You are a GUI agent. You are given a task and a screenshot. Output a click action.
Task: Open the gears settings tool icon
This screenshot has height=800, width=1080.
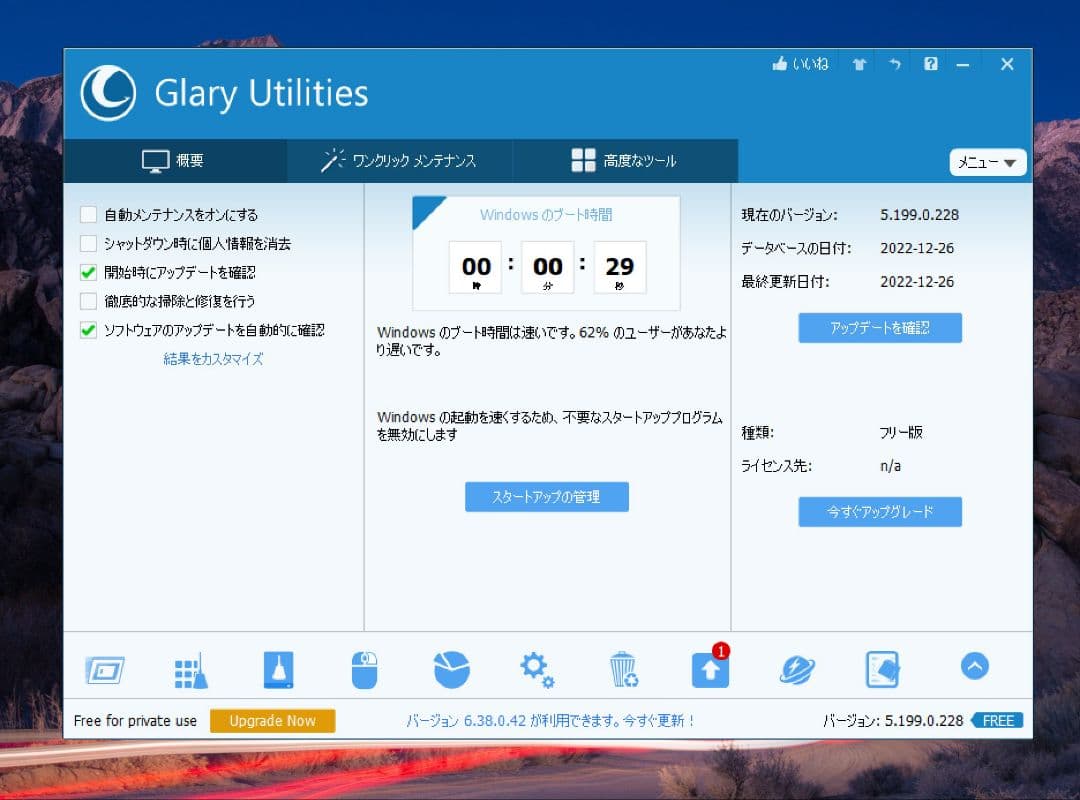pyautogui.click(x=537, y=670)
